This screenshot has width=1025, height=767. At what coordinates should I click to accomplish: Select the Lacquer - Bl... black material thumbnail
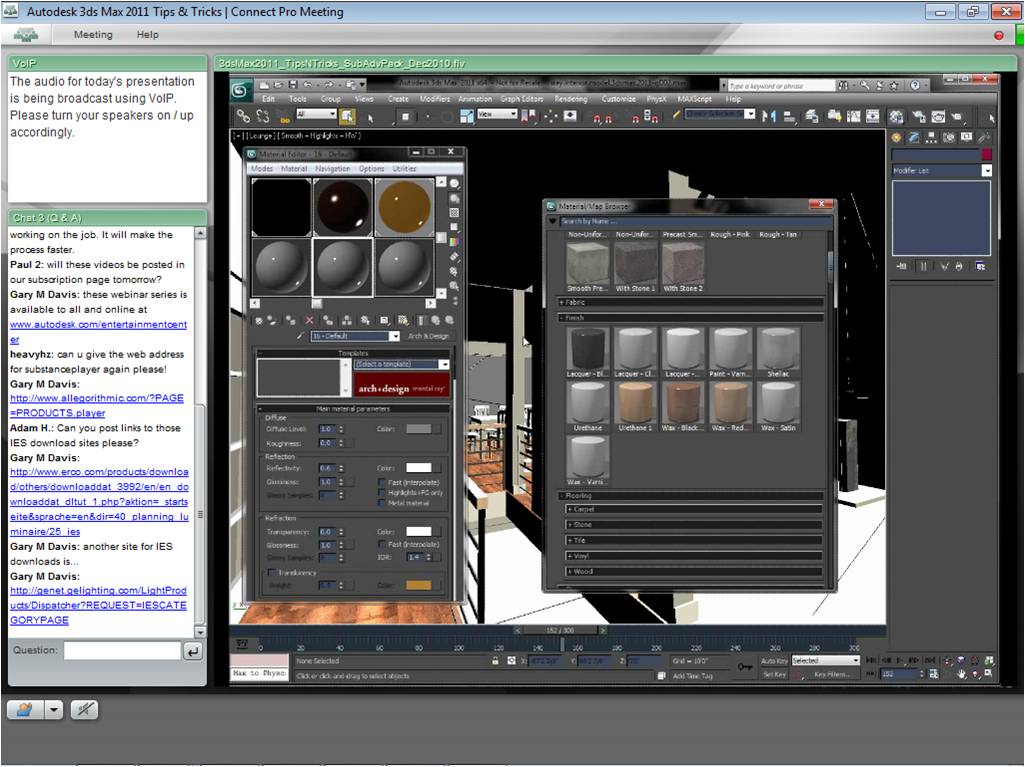point(588,353)
